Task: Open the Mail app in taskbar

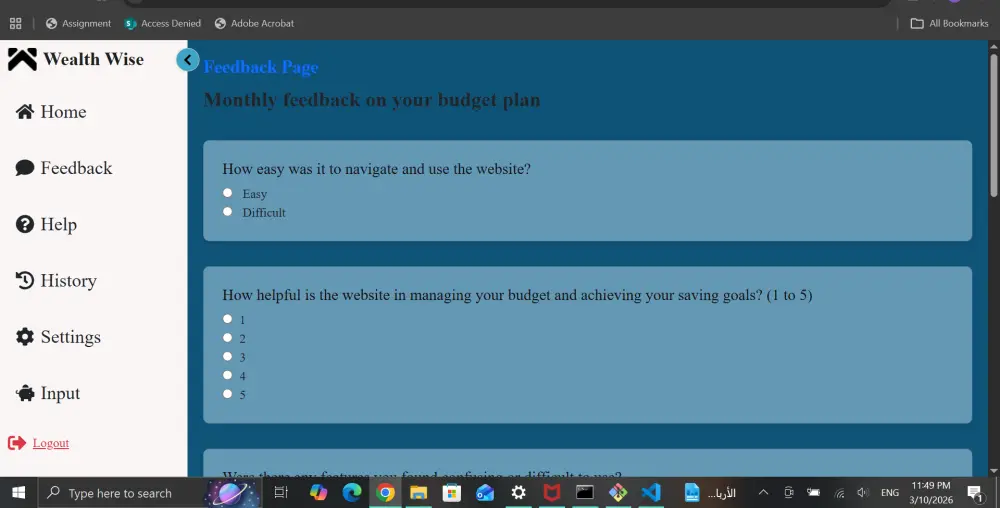Action: (485, 493)
